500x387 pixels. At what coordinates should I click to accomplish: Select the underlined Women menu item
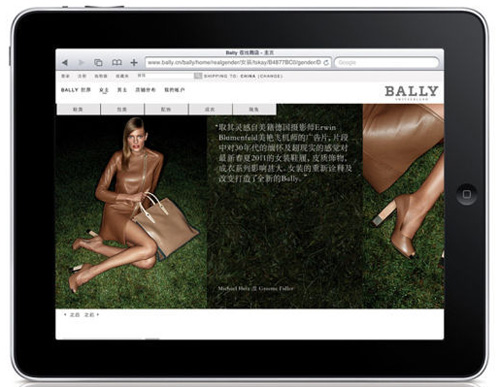[x=104, y=90]
